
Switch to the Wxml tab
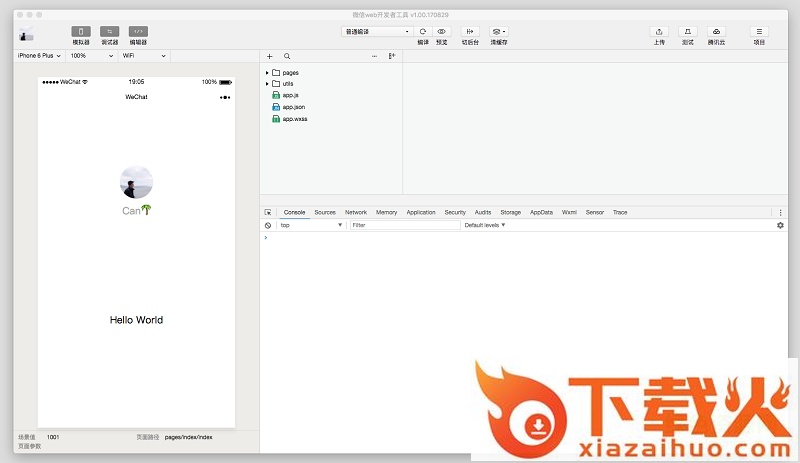[x=569, y=212]
